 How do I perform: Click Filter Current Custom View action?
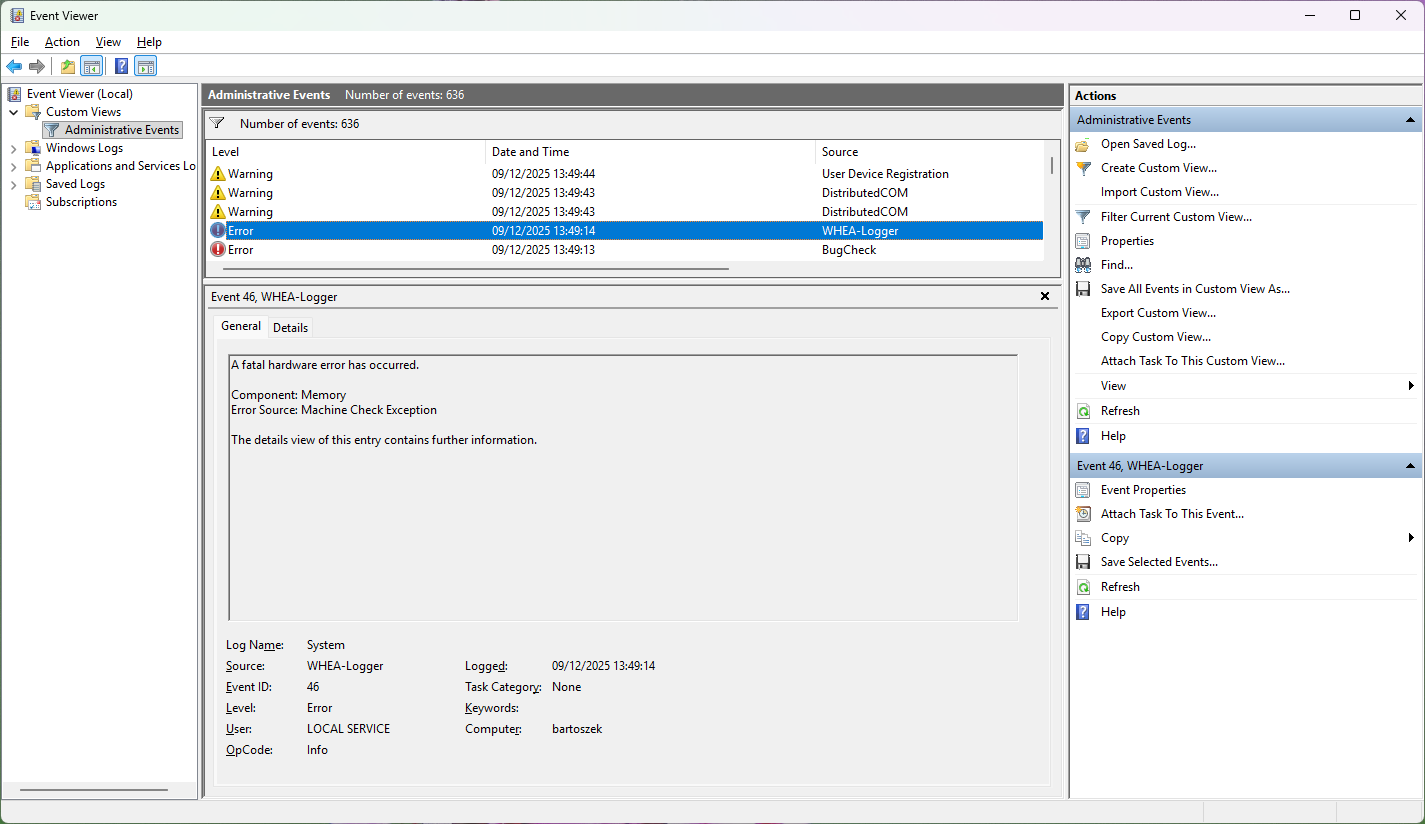[1175, 217]
